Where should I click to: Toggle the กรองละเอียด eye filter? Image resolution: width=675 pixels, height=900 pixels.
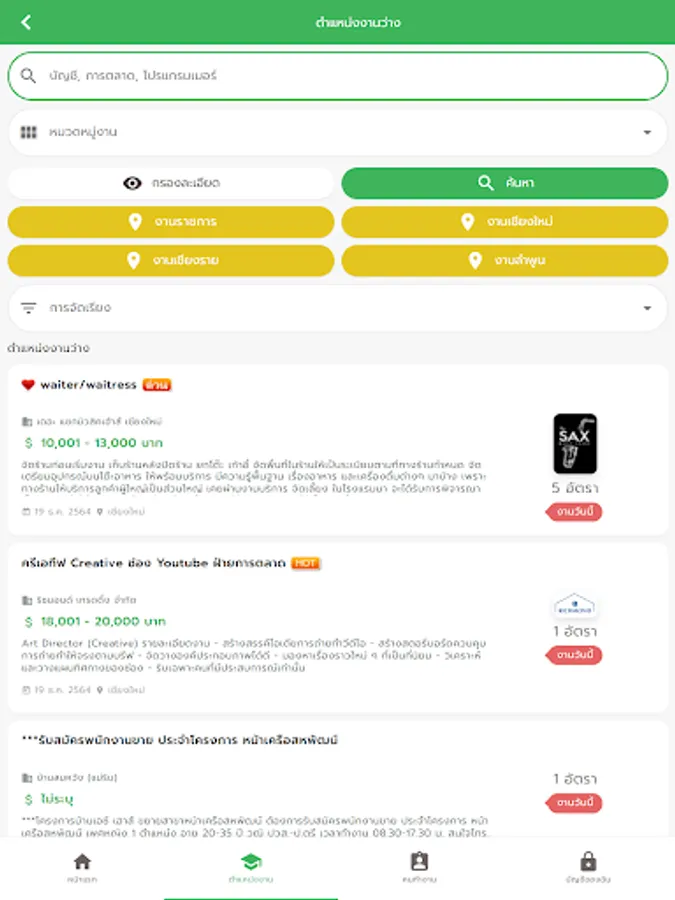click(171, 183)
